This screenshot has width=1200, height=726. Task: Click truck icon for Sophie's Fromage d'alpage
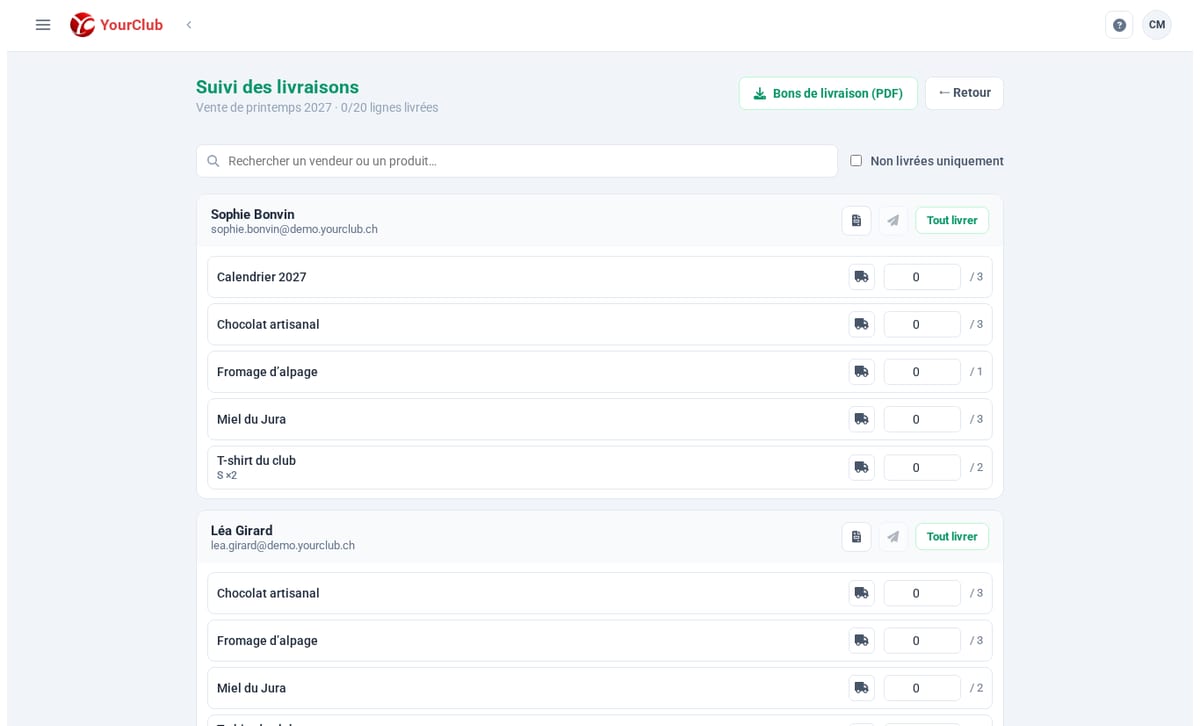point(861,372)
